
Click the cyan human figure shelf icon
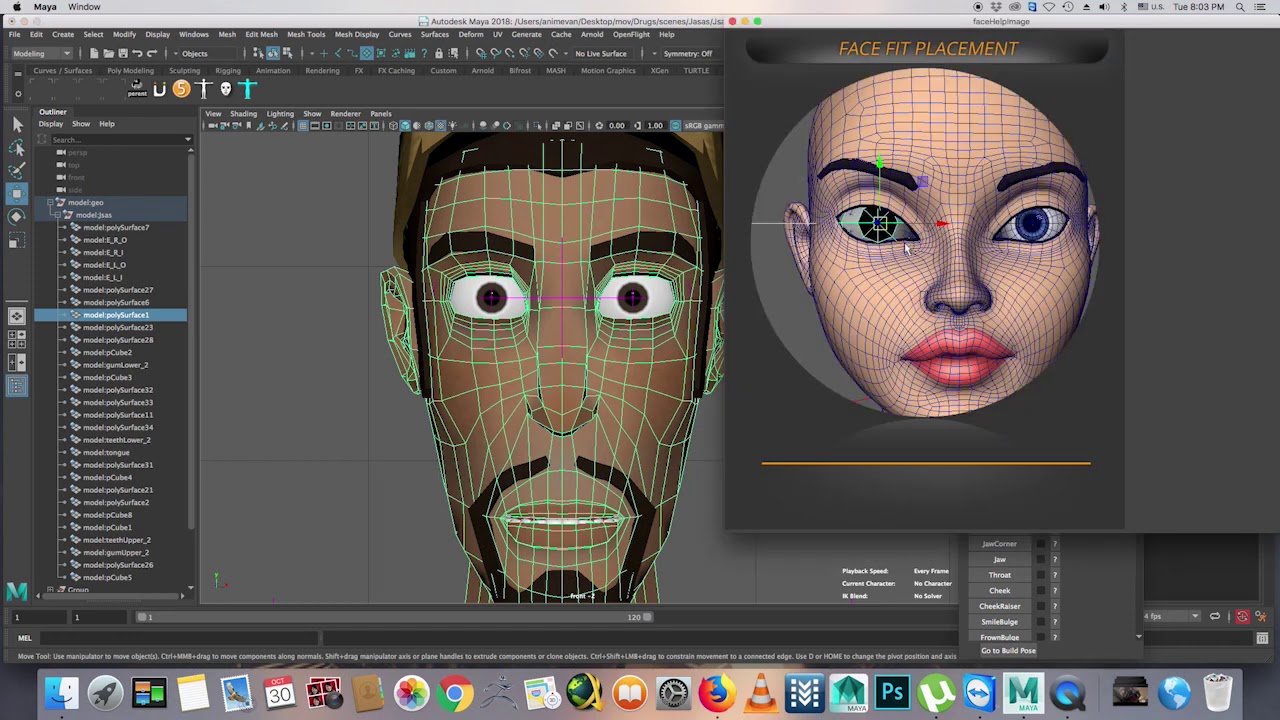pos(248,90)
